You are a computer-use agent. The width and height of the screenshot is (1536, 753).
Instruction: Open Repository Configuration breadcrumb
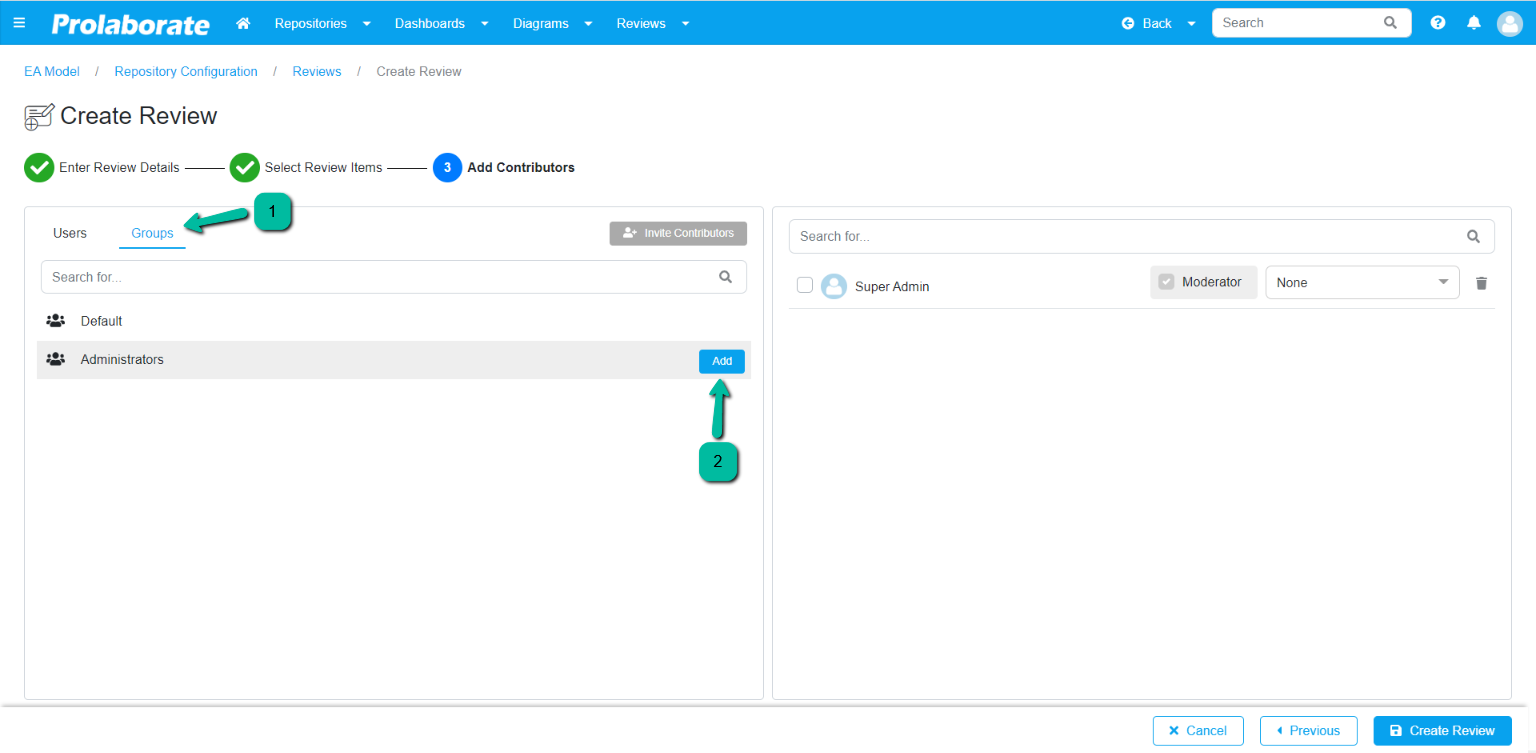point(186,72)
